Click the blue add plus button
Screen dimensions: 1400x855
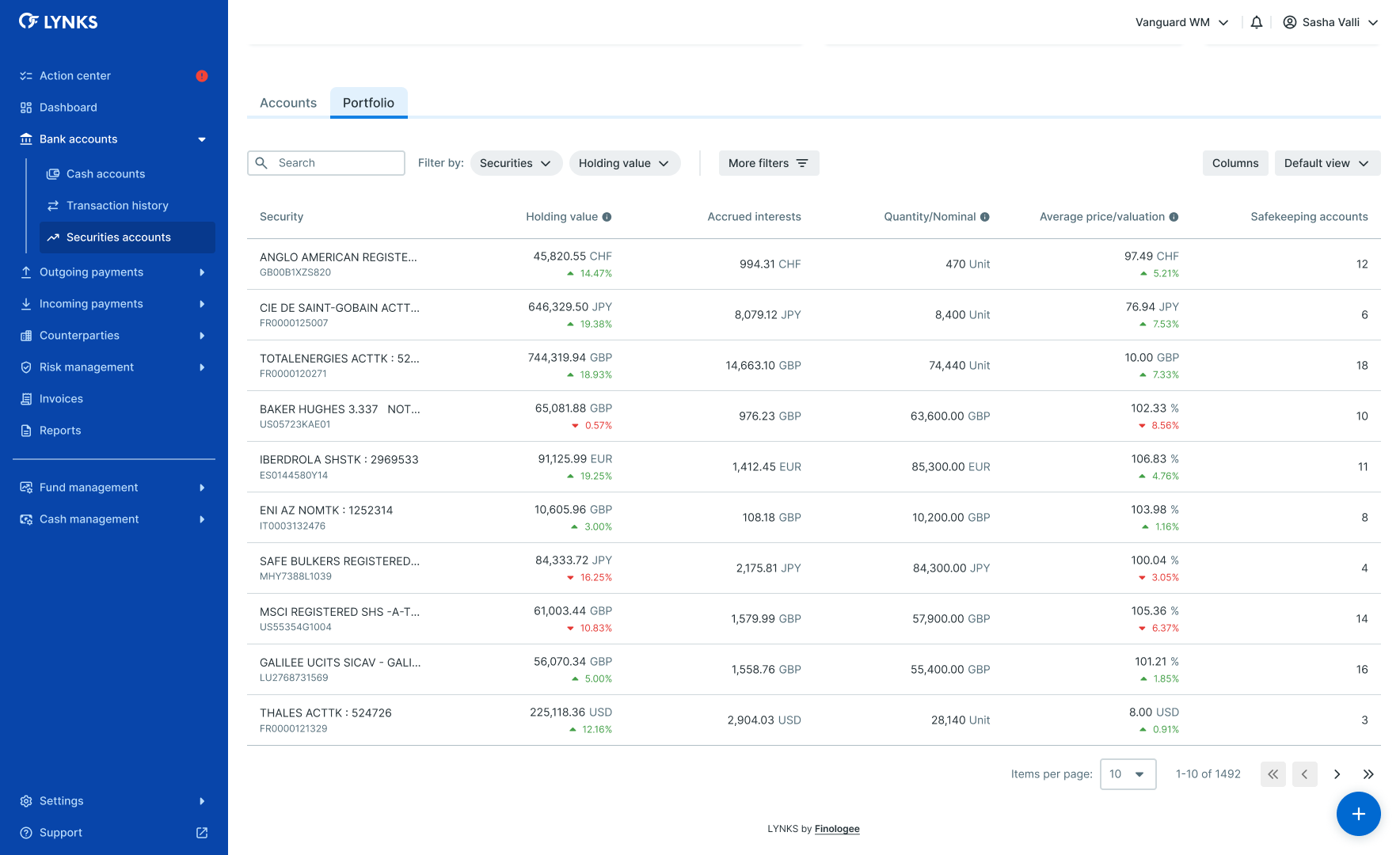[x=1359, y=814]
